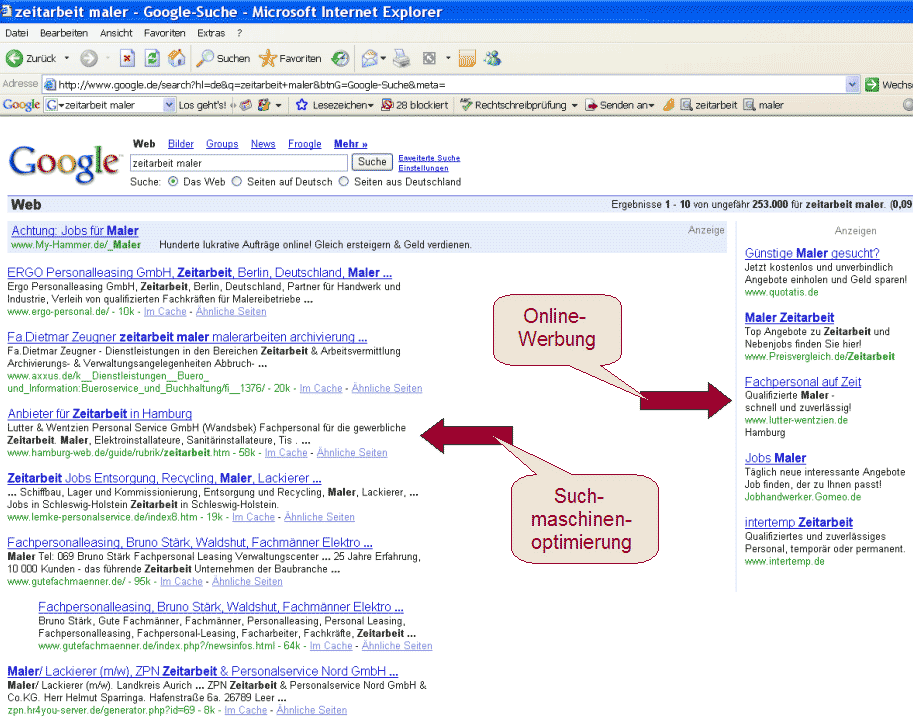This screenshot has width=913, height=719.
Task: Open the Extras menu
Action: click(211, 33)
